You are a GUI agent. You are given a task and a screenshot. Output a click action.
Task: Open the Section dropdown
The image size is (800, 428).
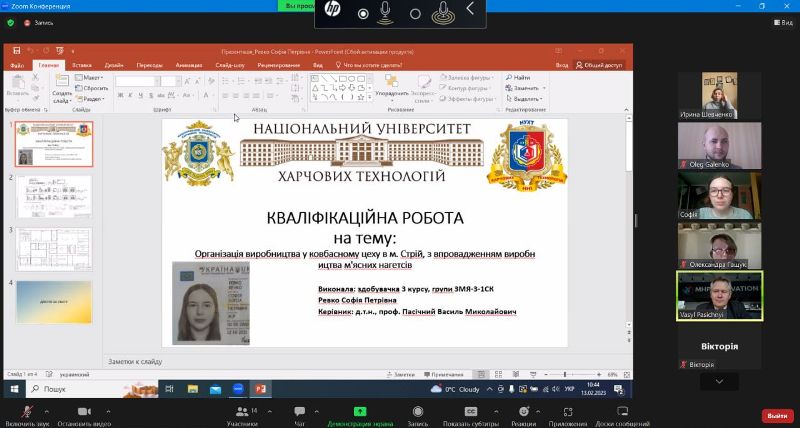click(x=90, y=99)
